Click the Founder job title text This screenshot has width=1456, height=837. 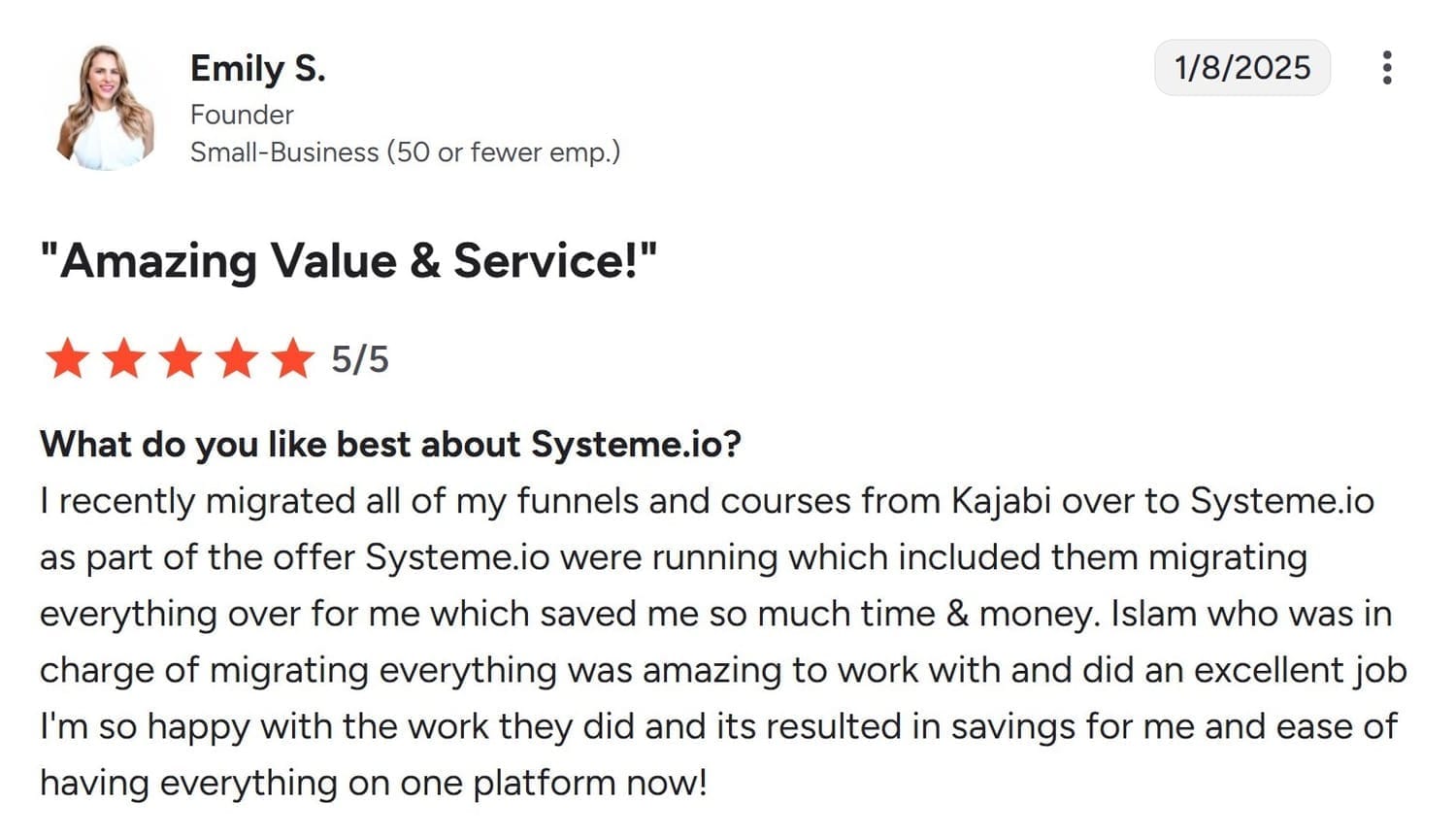coord(241,115)
